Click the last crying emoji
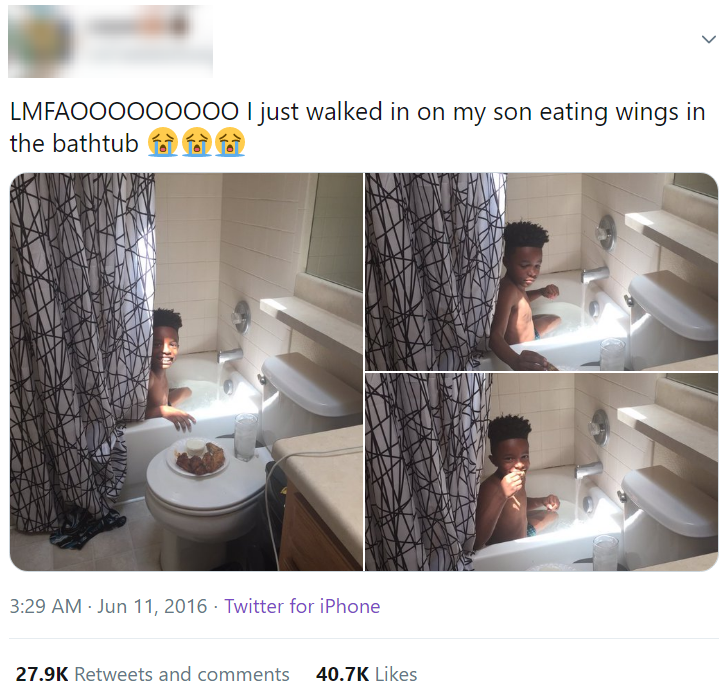 pyautogui.click(x=230, y=142)
